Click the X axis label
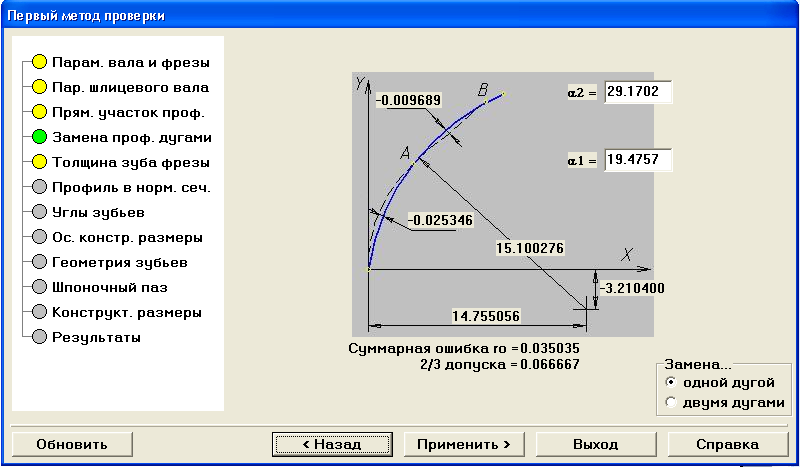The height and width of the screenshot is (467, 800). (x=627, y=254)
